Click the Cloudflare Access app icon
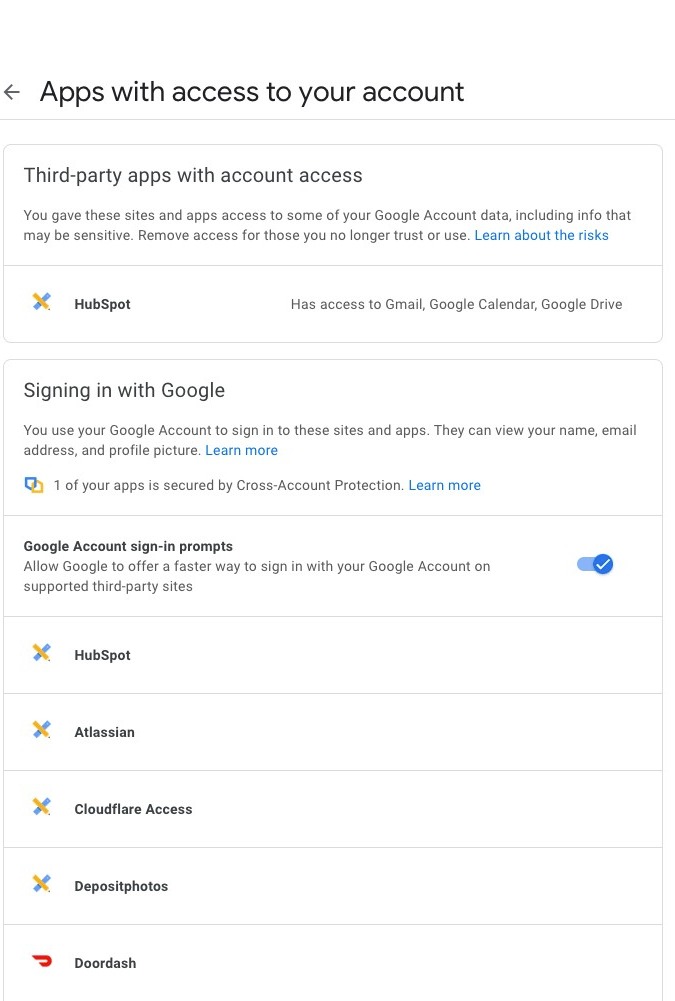Image resolution: width=675 pixels, height=1001 pixels. tap(41, 808)
